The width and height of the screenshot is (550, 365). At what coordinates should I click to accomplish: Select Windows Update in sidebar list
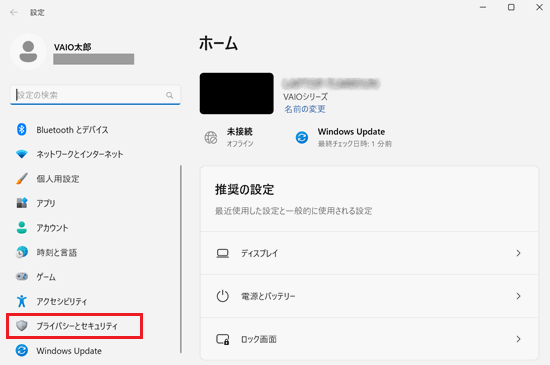point(69,351)
